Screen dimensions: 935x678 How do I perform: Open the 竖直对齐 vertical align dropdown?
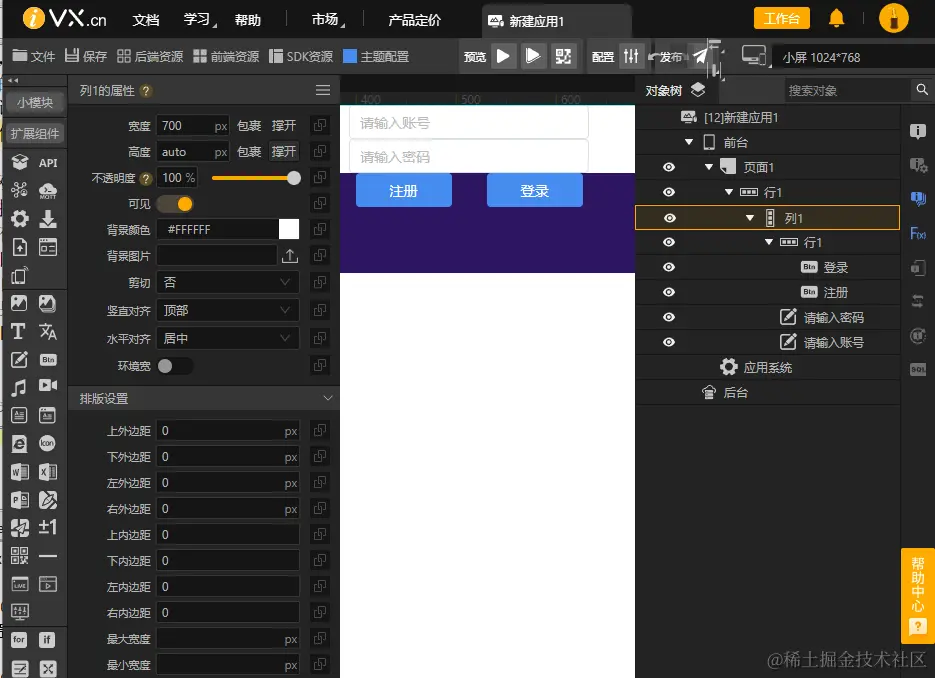228,311
